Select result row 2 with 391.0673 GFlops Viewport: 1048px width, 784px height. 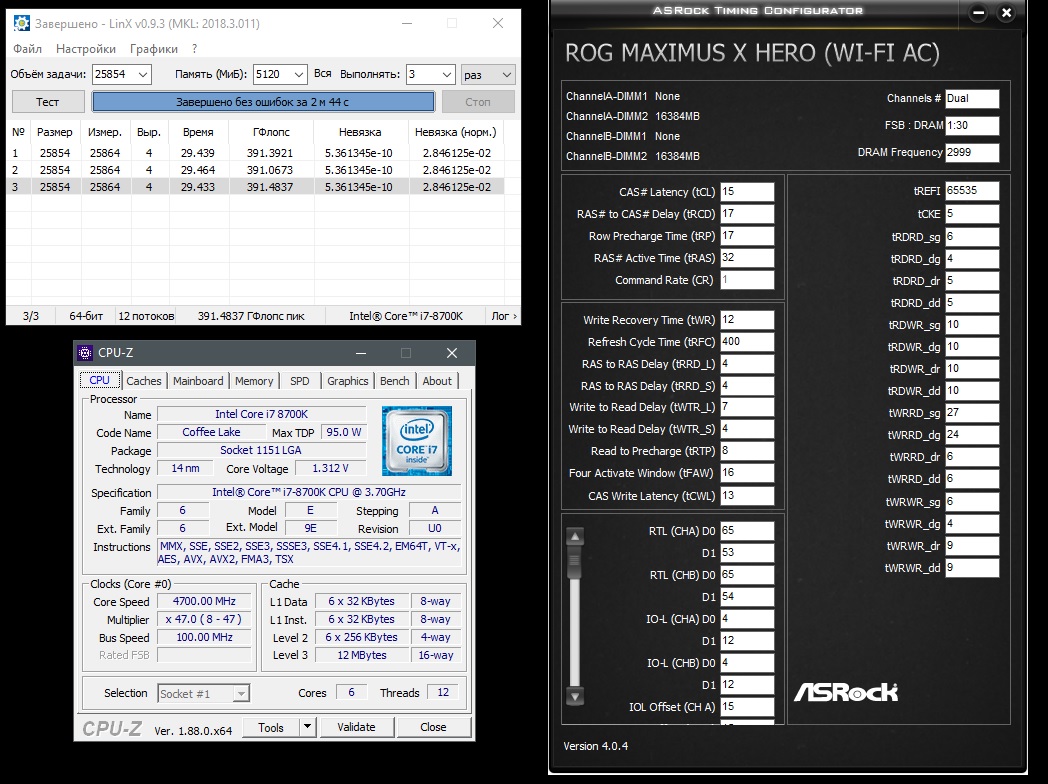point(255,170)
